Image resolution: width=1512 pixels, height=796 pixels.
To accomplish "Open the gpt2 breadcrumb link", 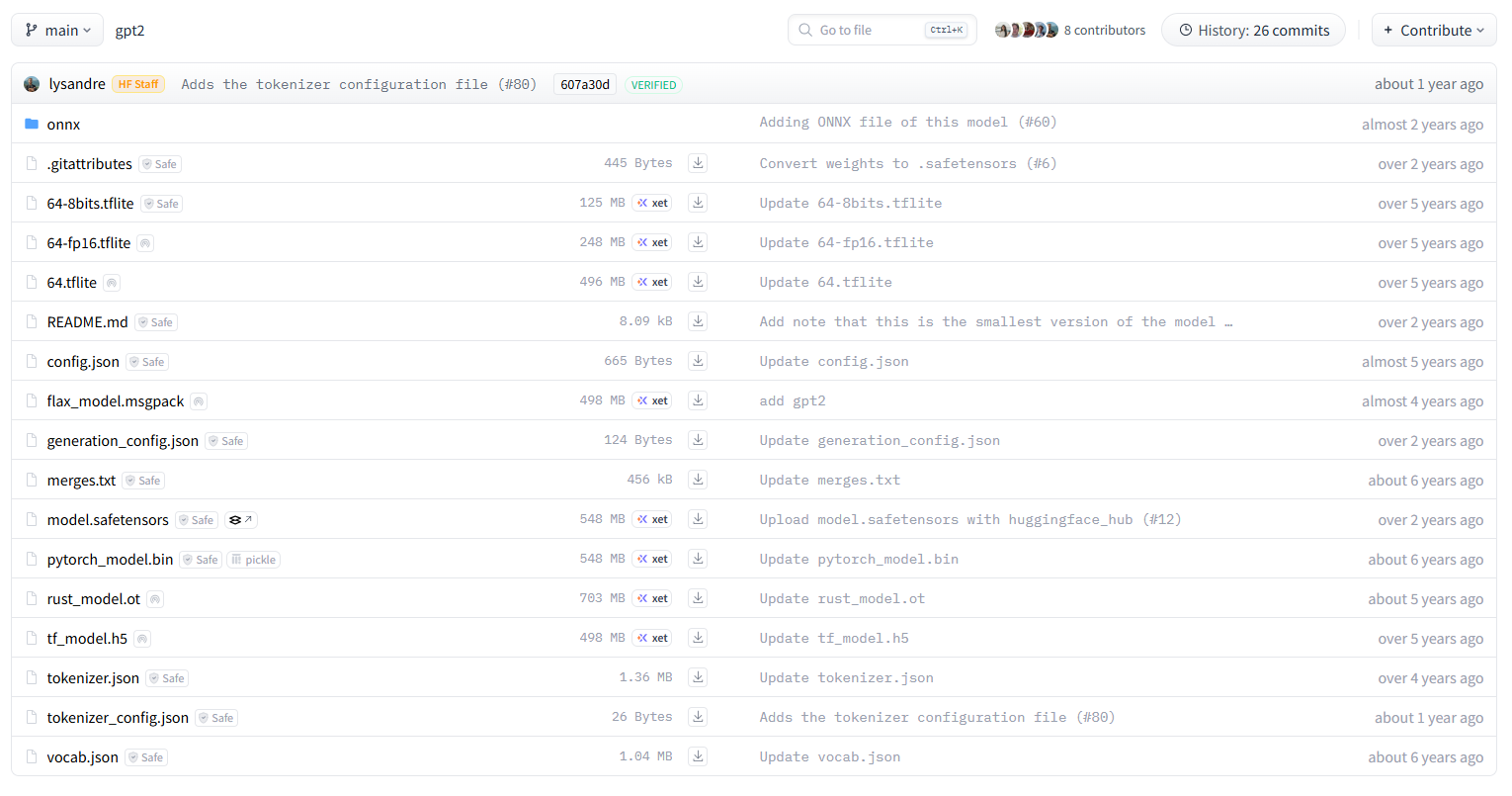I will (129, 30).
